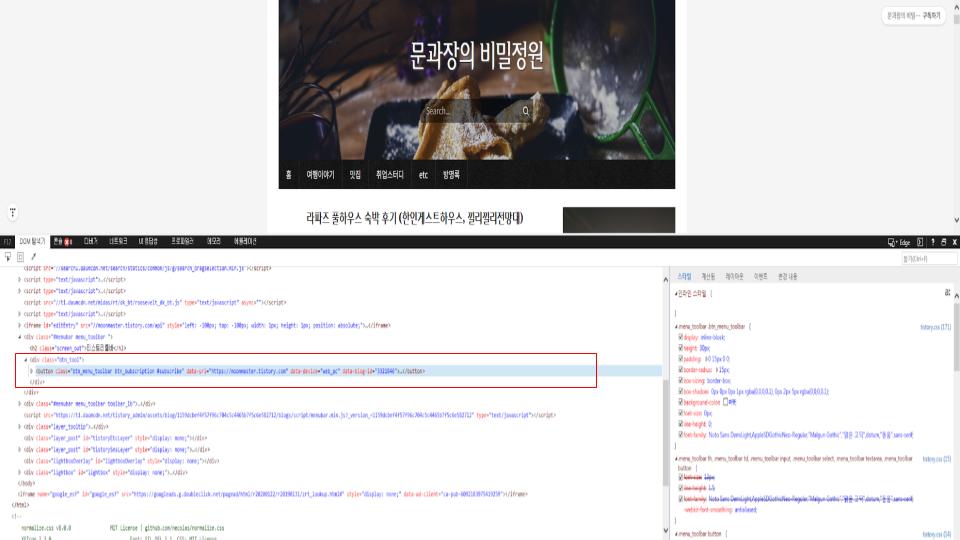
Task: Click the magnifier search icon on blog
Action: (525, 111)
